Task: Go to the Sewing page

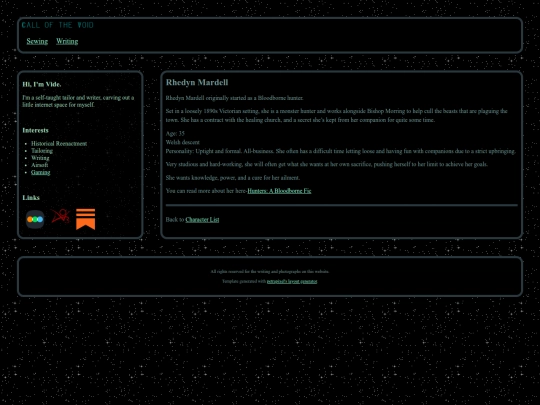Action: click(37, 41)
